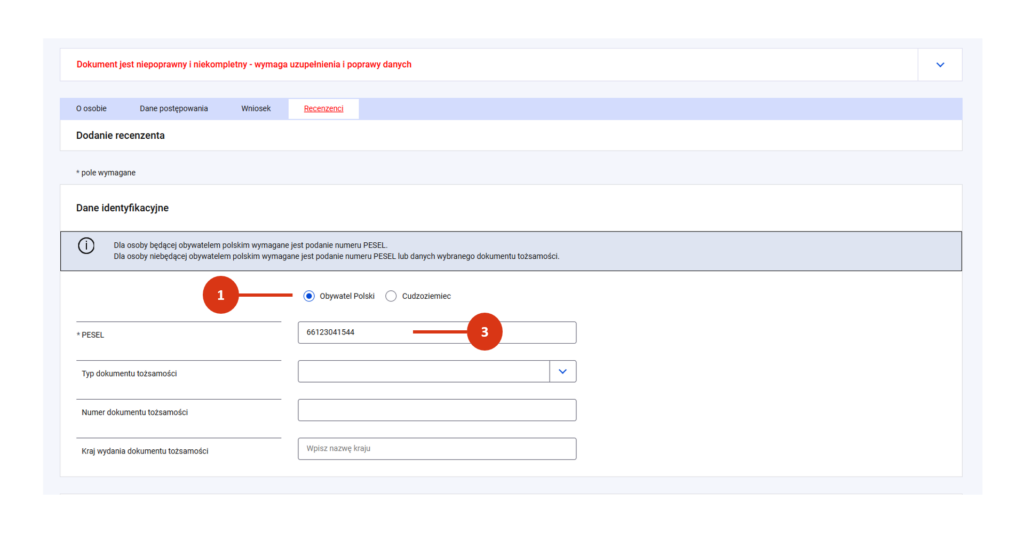The width and height of the screenshot is (1024, 540).
Task: Open the Dane postępowania tab
Action: tap(174, 109)
